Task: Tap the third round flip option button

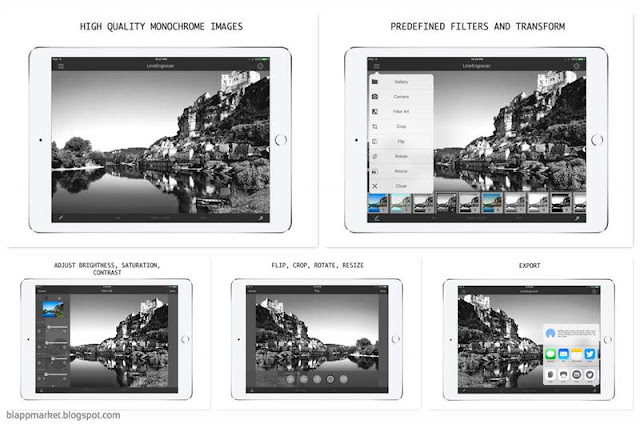Action: coord(317,379)
